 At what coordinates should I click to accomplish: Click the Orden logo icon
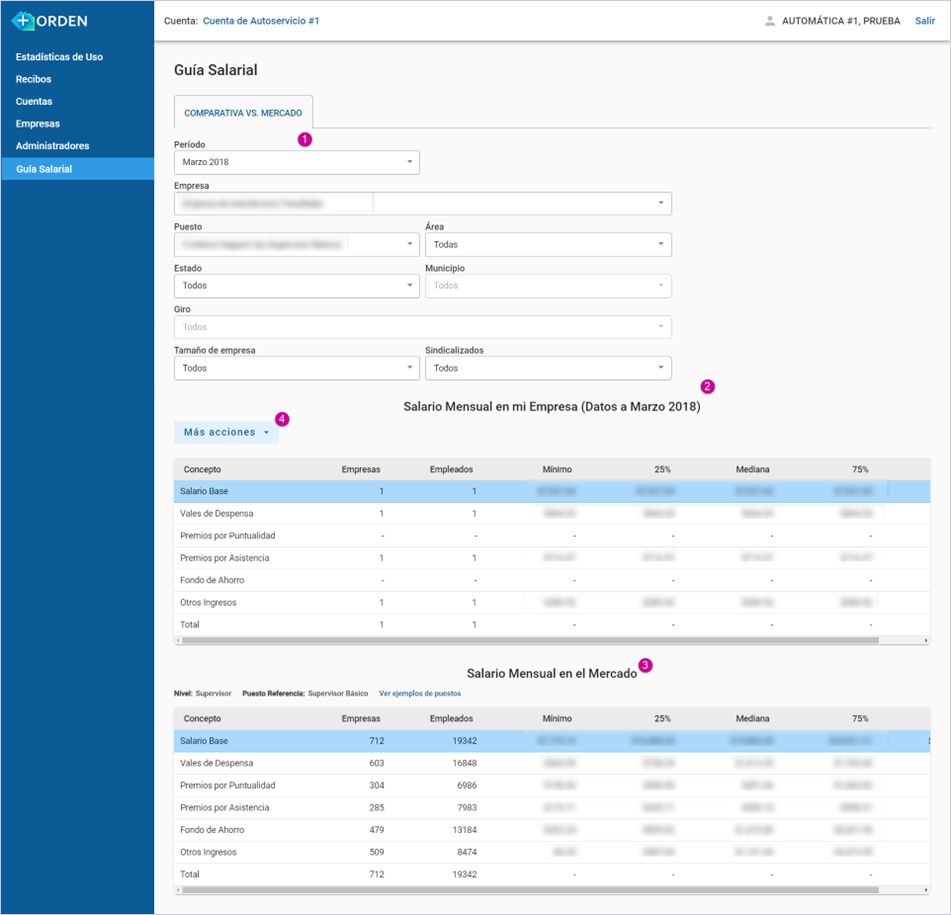click(24, 20)
